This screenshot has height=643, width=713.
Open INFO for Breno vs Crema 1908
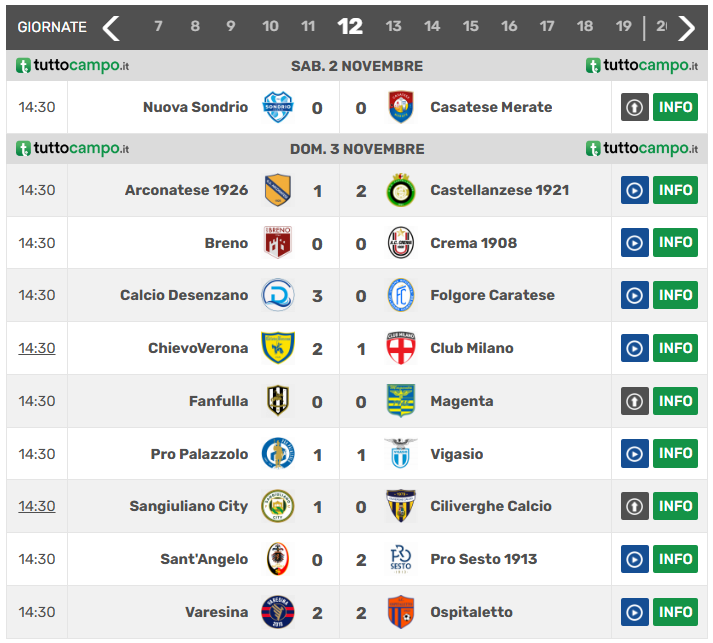click(675, 243)
